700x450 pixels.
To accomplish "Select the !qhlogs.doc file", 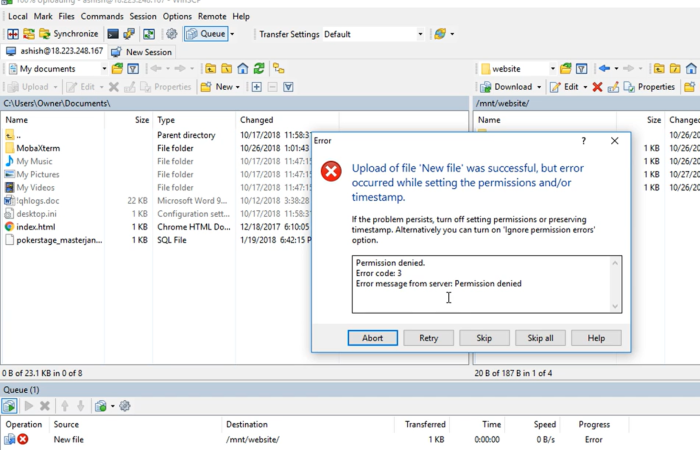I will pos(38,200).
